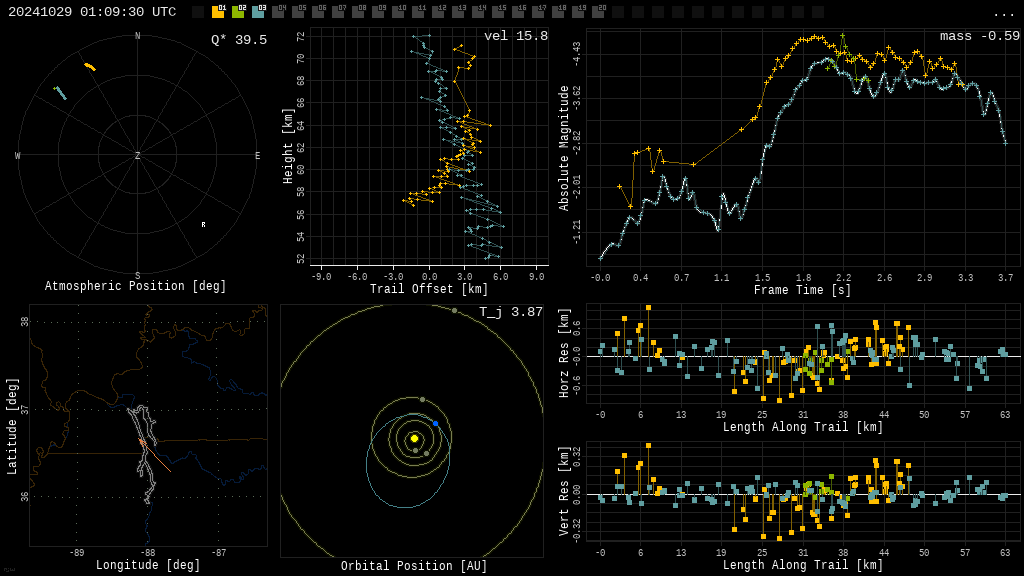
Task: Toggle station 02 green indicator
Action: pyautogui.click(x=238, y=12)
